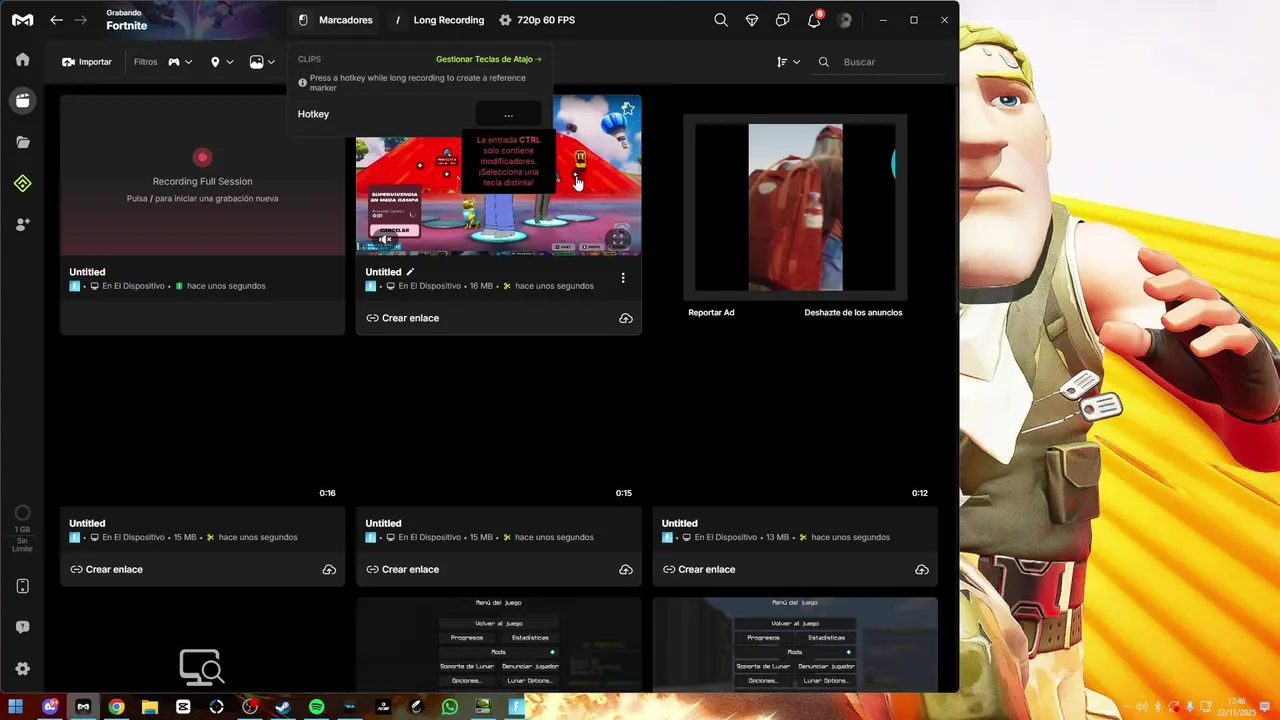This screenshot has height=720, width=1280.
Task: Open the notifications bell with the red badge
Action: [x=814, y=20]
